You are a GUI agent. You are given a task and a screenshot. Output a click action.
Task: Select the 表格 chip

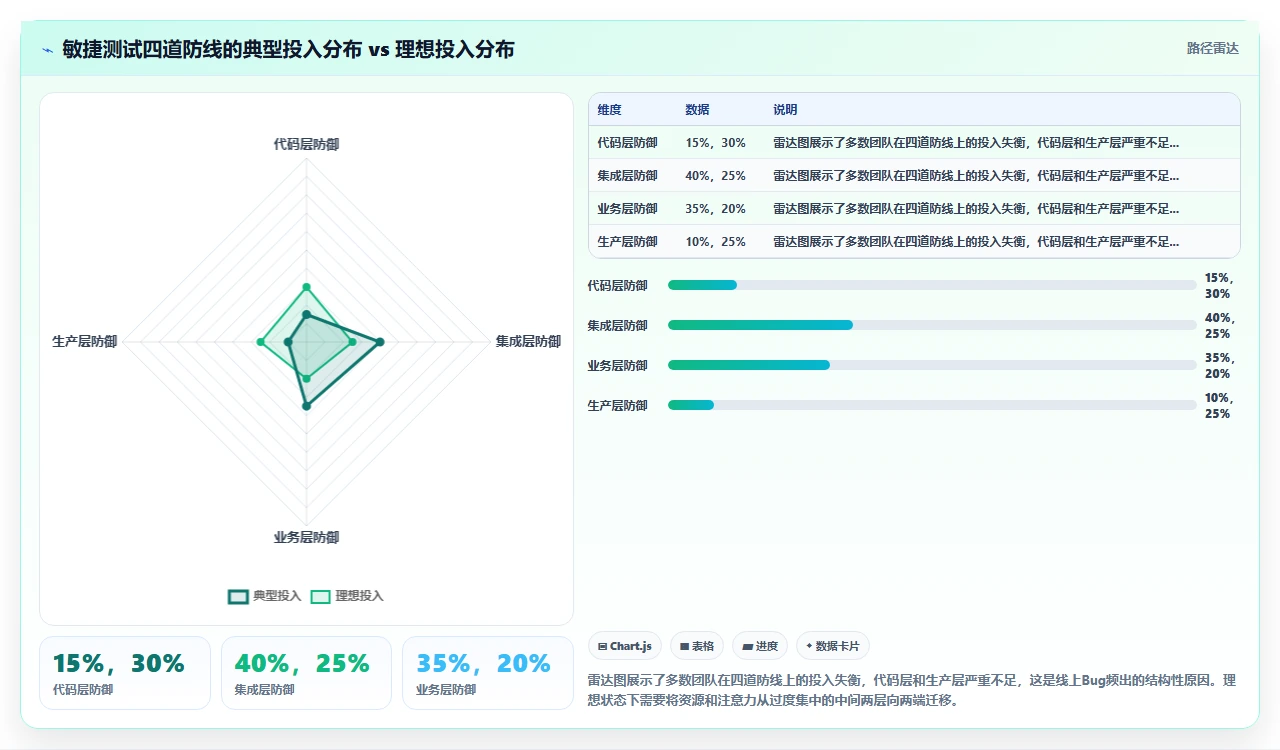tap(697, 646)
